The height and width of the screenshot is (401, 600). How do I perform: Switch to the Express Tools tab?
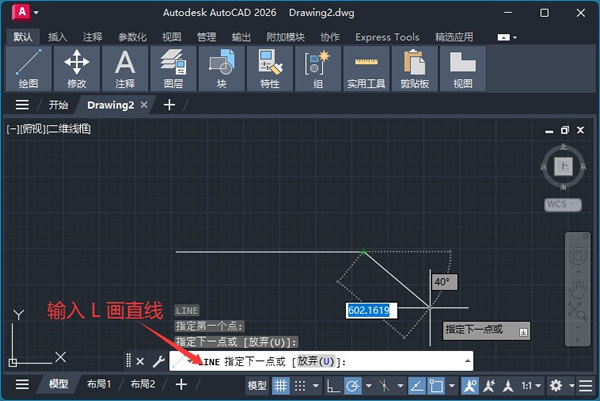(387, 37)
